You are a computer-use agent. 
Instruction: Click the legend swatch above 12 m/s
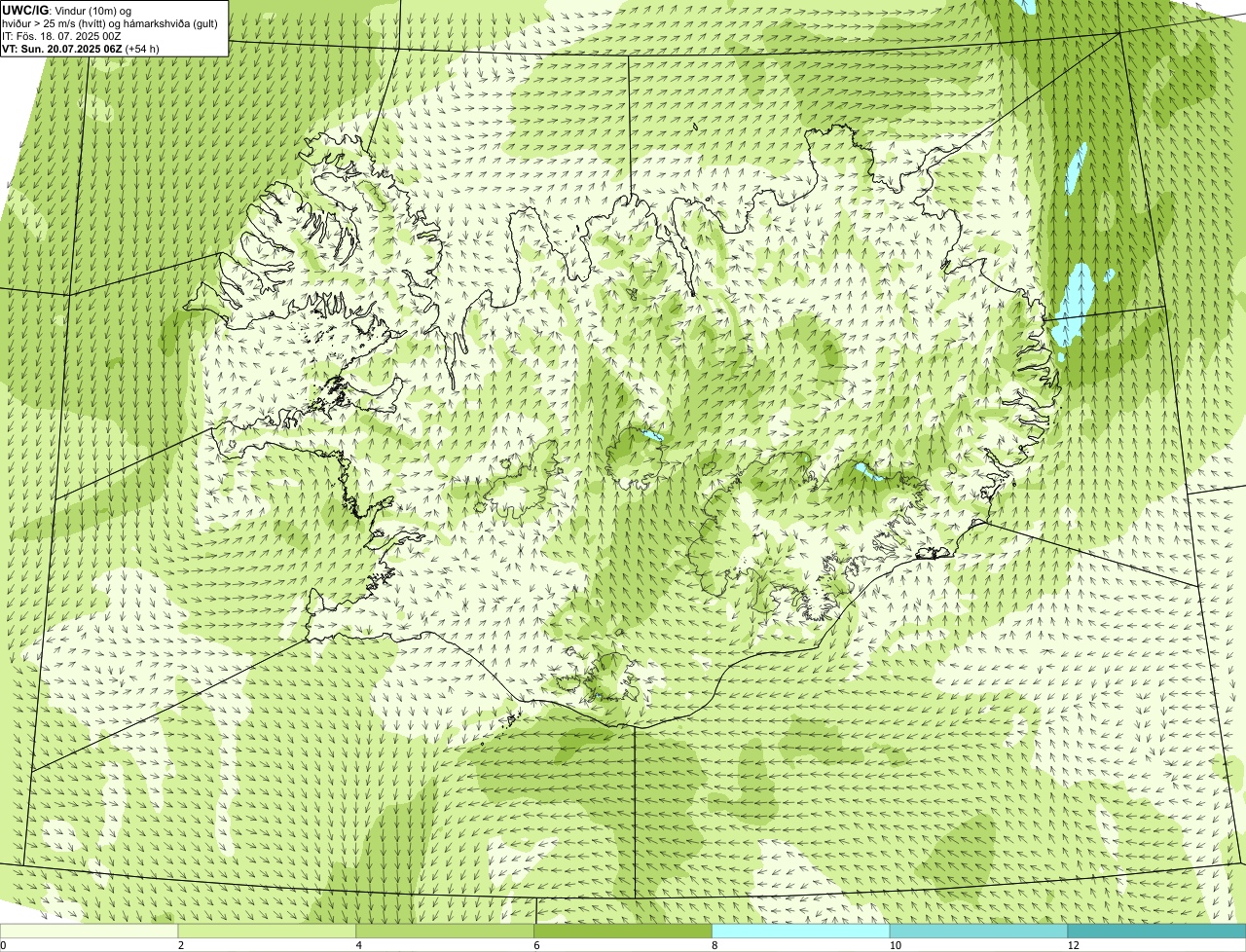click(1157, 932)
